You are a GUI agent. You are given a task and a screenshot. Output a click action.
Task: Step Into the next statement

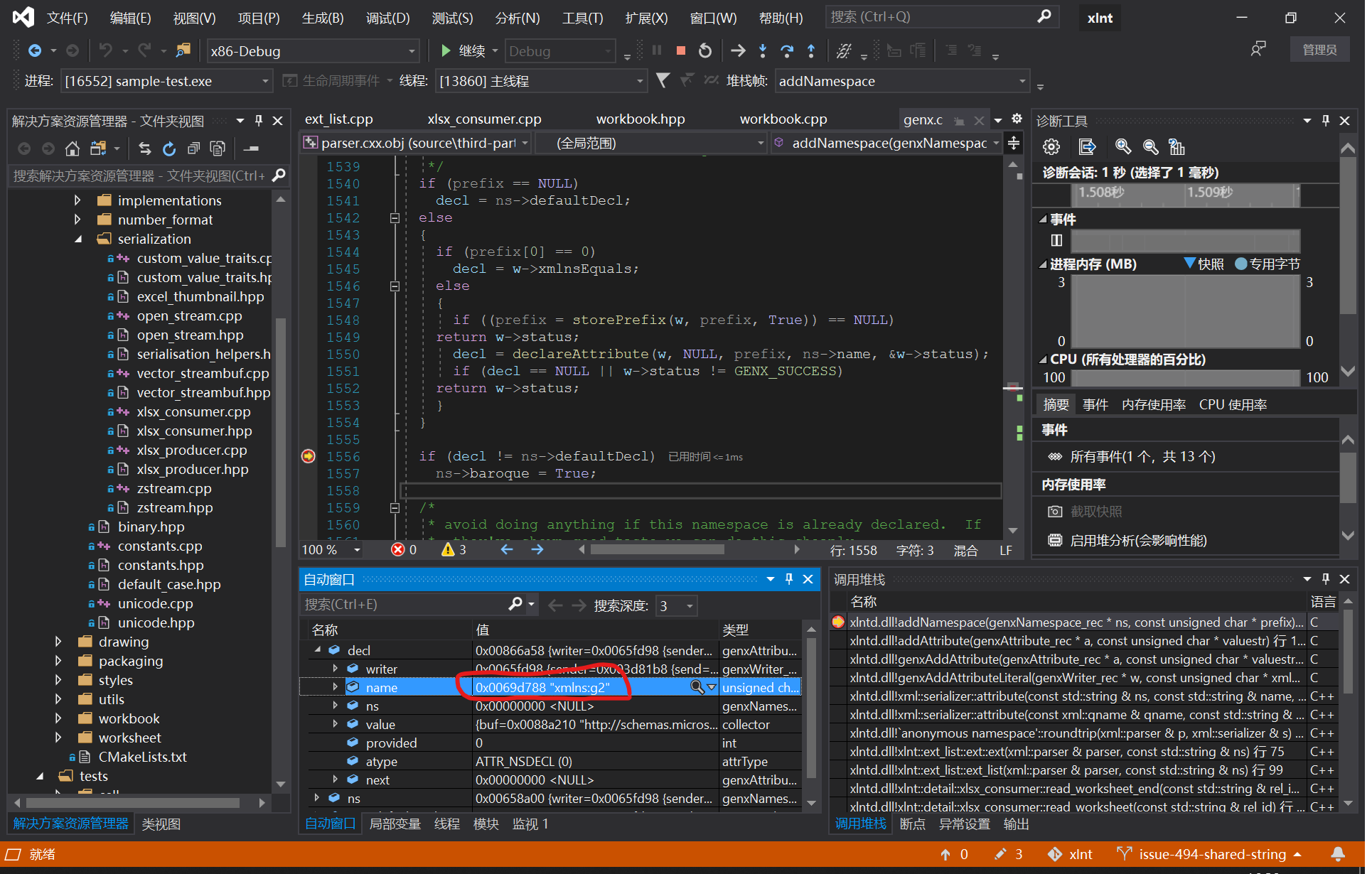(762, 50)
